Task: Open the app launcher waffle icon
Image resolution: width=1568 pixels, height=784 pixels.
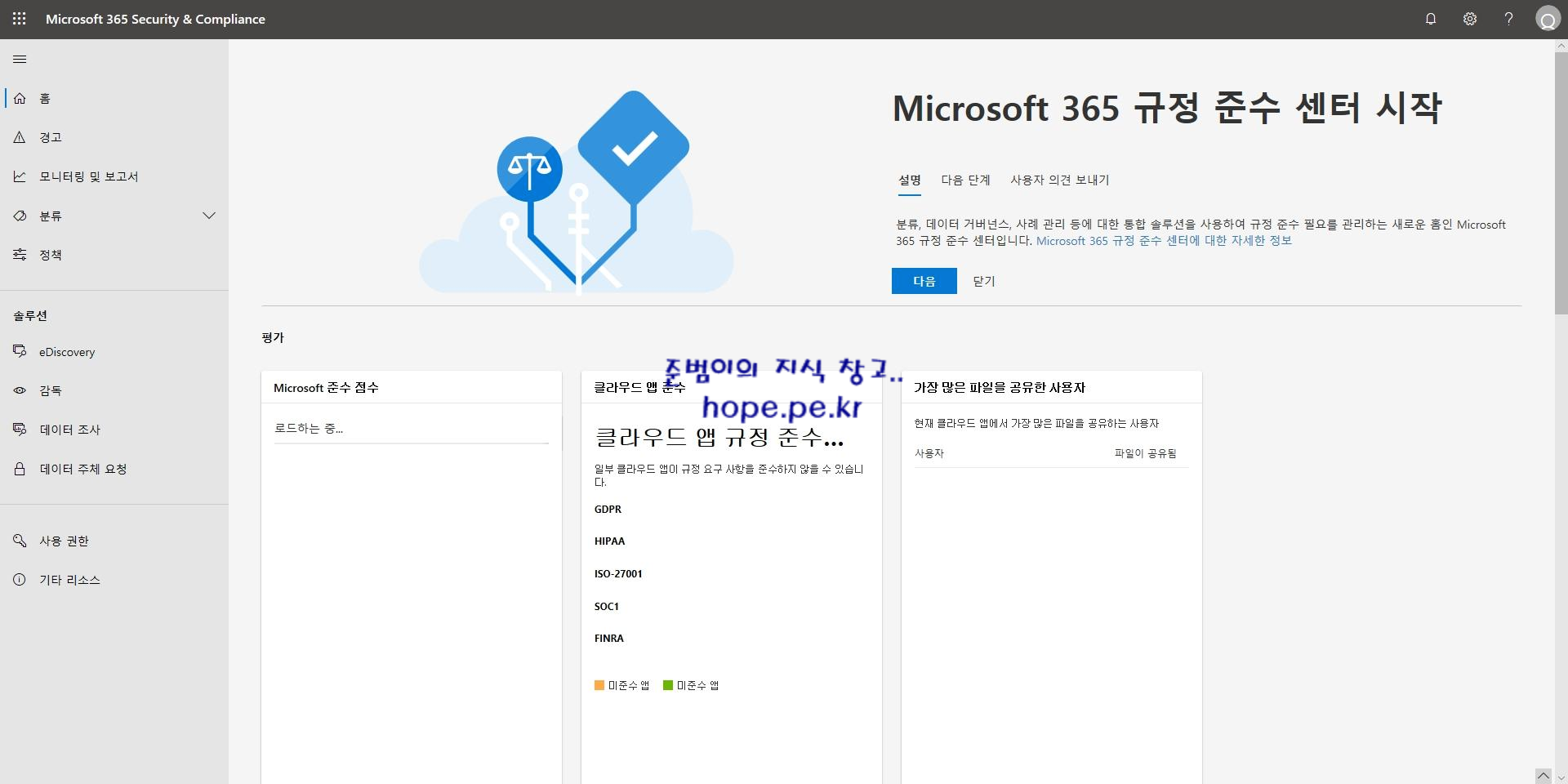Action: click(20, 19)
